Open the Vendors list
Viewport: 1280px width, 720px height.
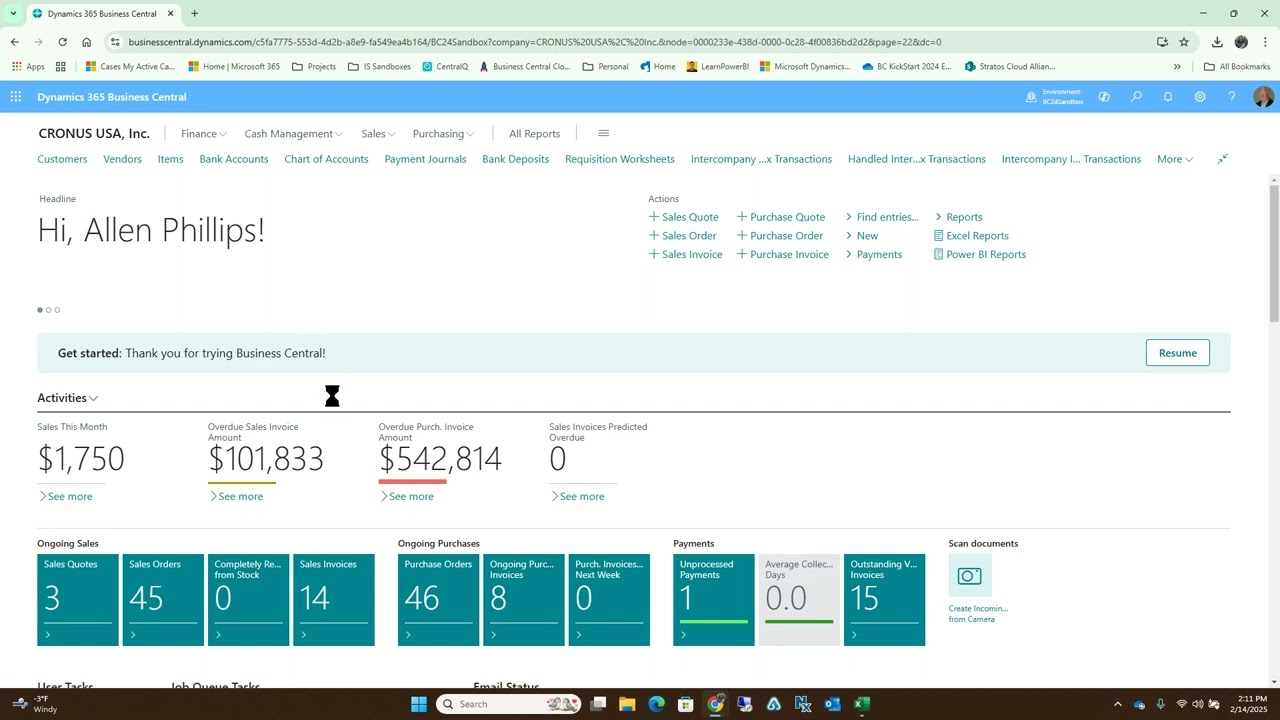(122, 159)
